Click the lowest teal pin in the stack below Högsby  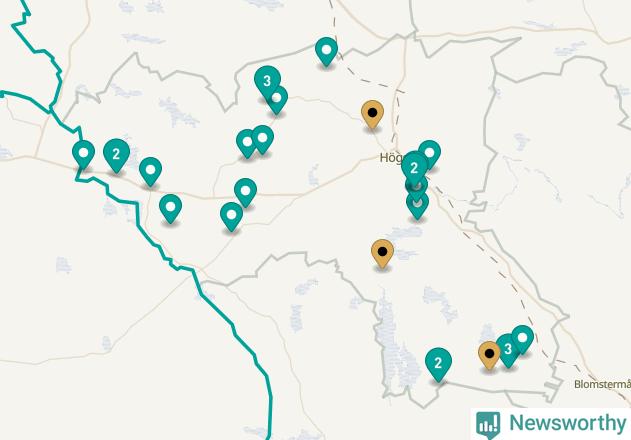pos(417,206)
